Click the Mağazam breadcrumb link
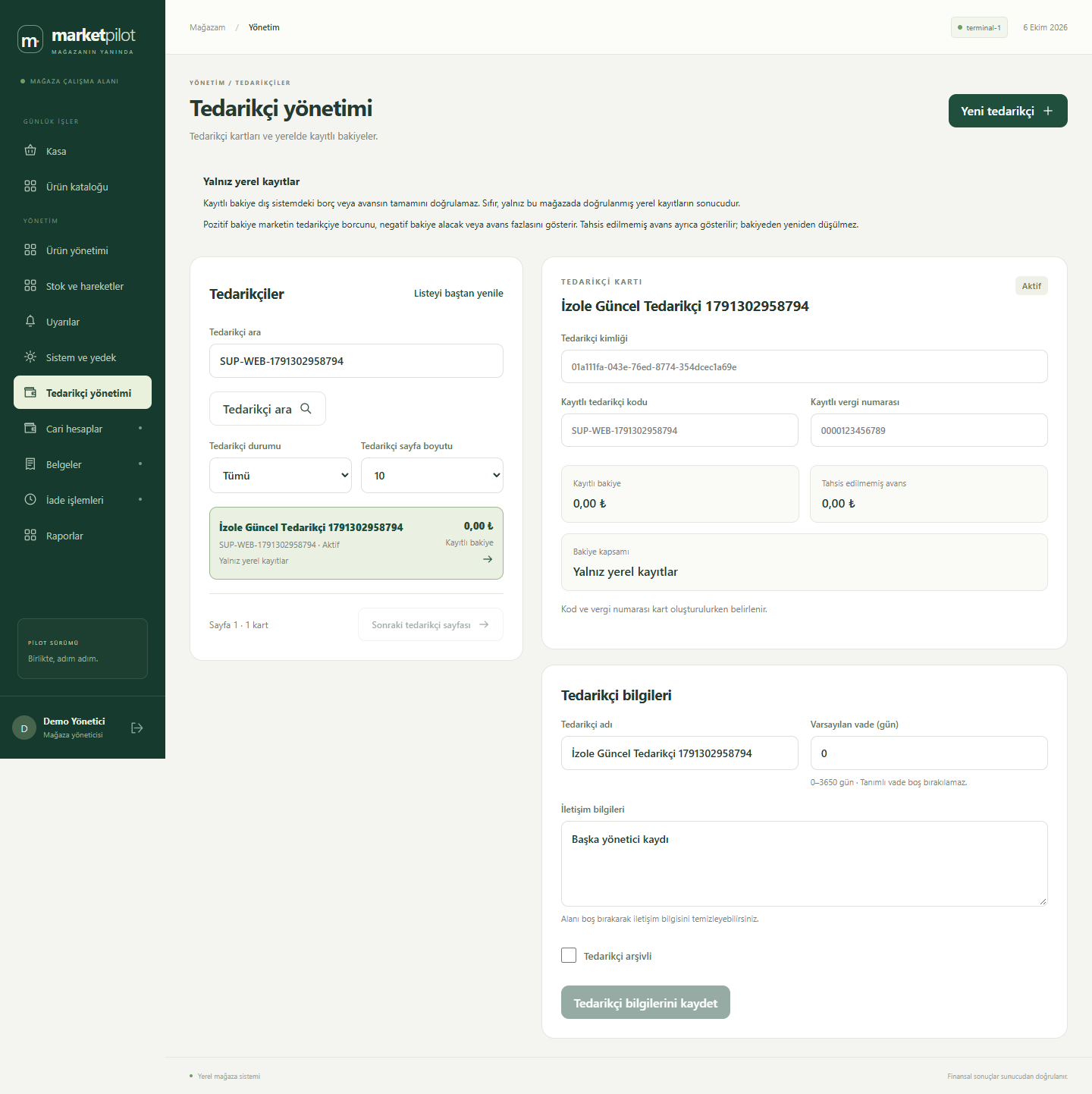 pos(207,27)
